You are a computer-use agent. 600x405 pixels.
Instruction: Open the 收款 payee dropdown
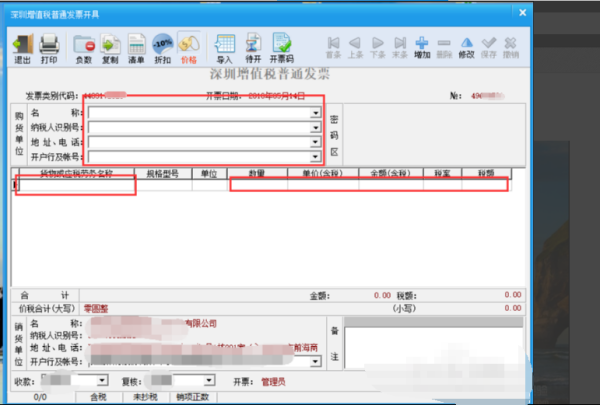click(102, 381)
